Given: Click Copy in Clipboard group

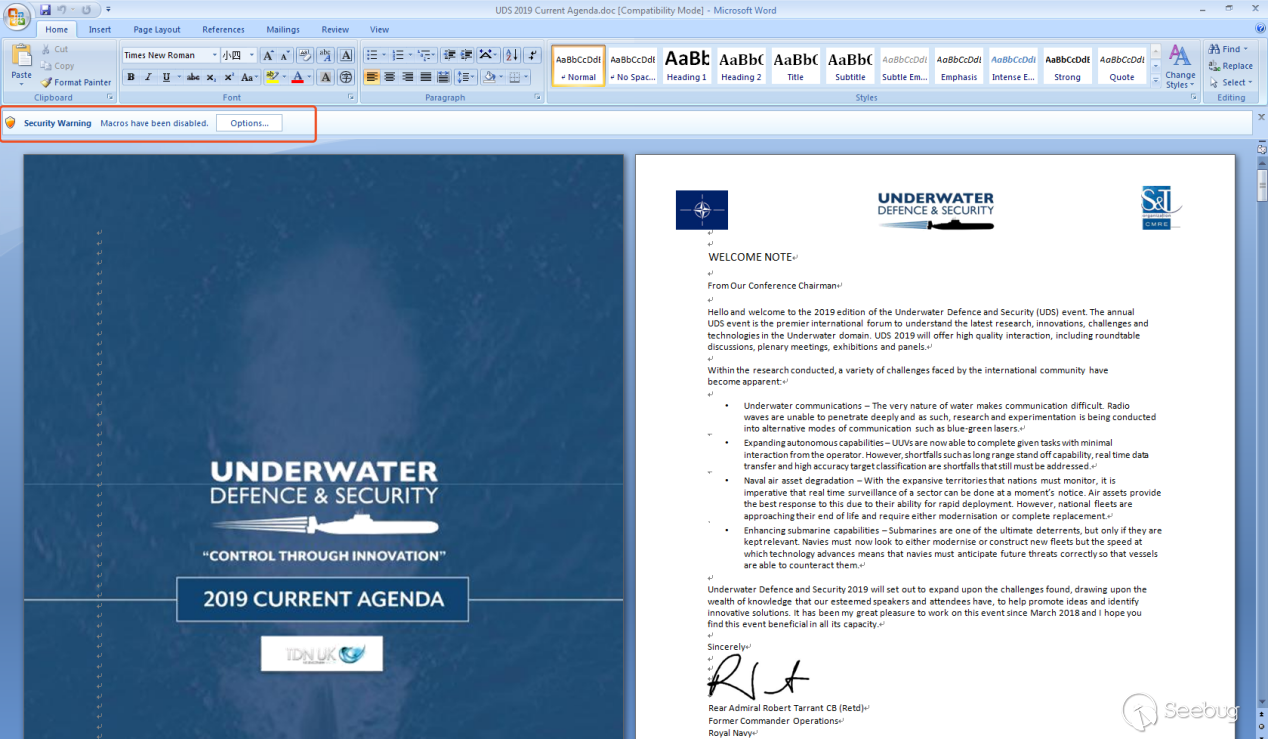Looking at the screenshot, I should tap(57, 66).
